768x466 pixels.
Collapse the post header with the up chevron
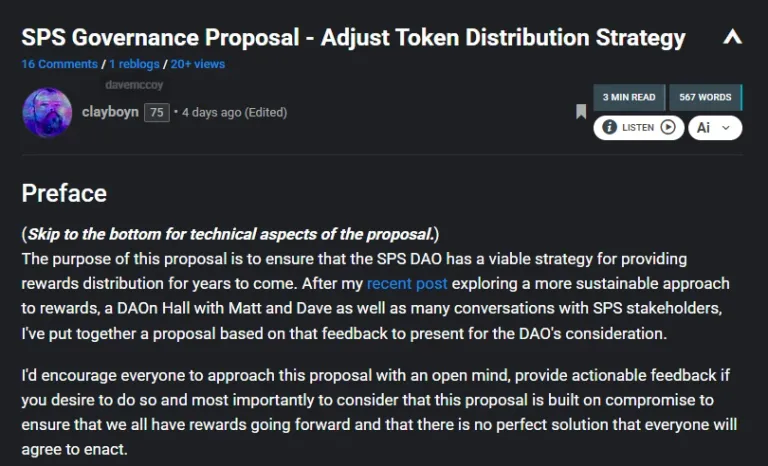pyautogui.click(x=732, y=38)
